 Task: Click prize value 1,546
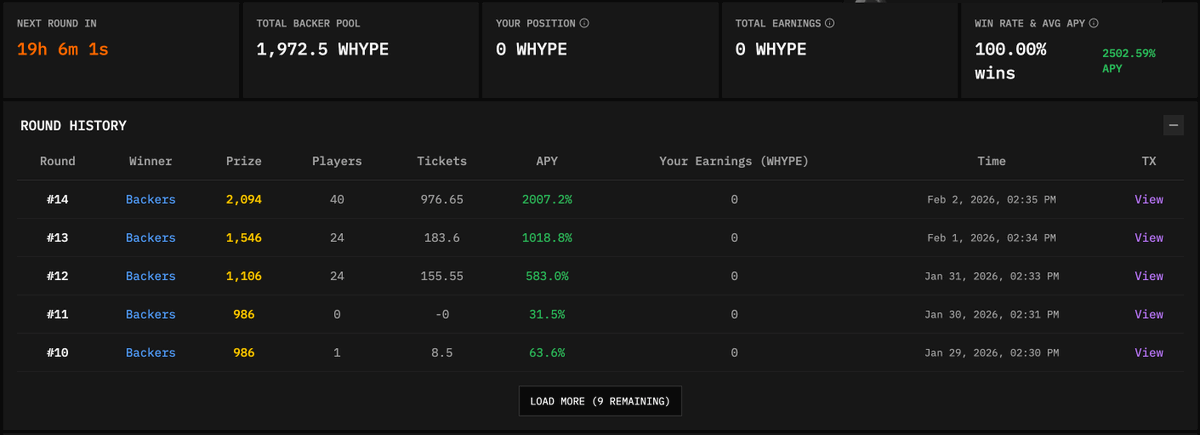[244, 237]
